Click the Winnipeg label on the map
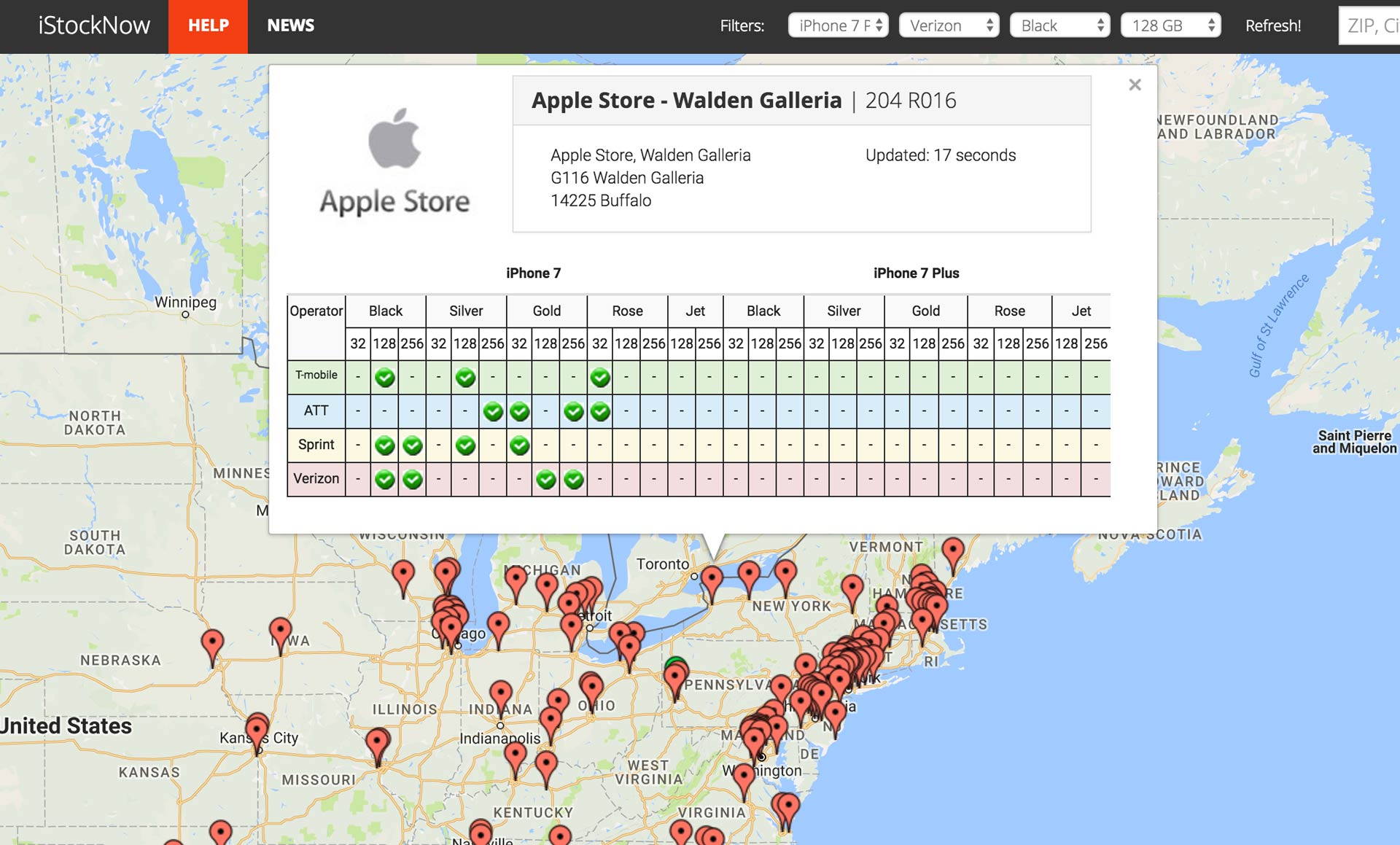This screenshot has width=1400, height=845. click(x=185, y=302)
